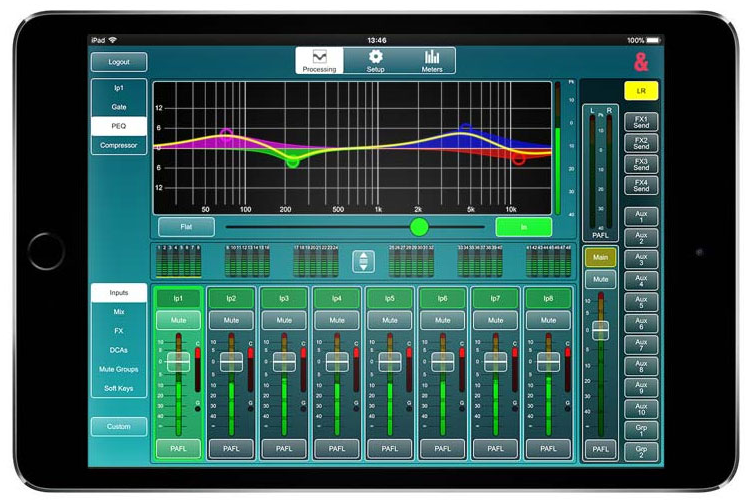Click the green EQ width slider knob
The width and height of the screenshot is (745, 503).
tap(419, 227)
